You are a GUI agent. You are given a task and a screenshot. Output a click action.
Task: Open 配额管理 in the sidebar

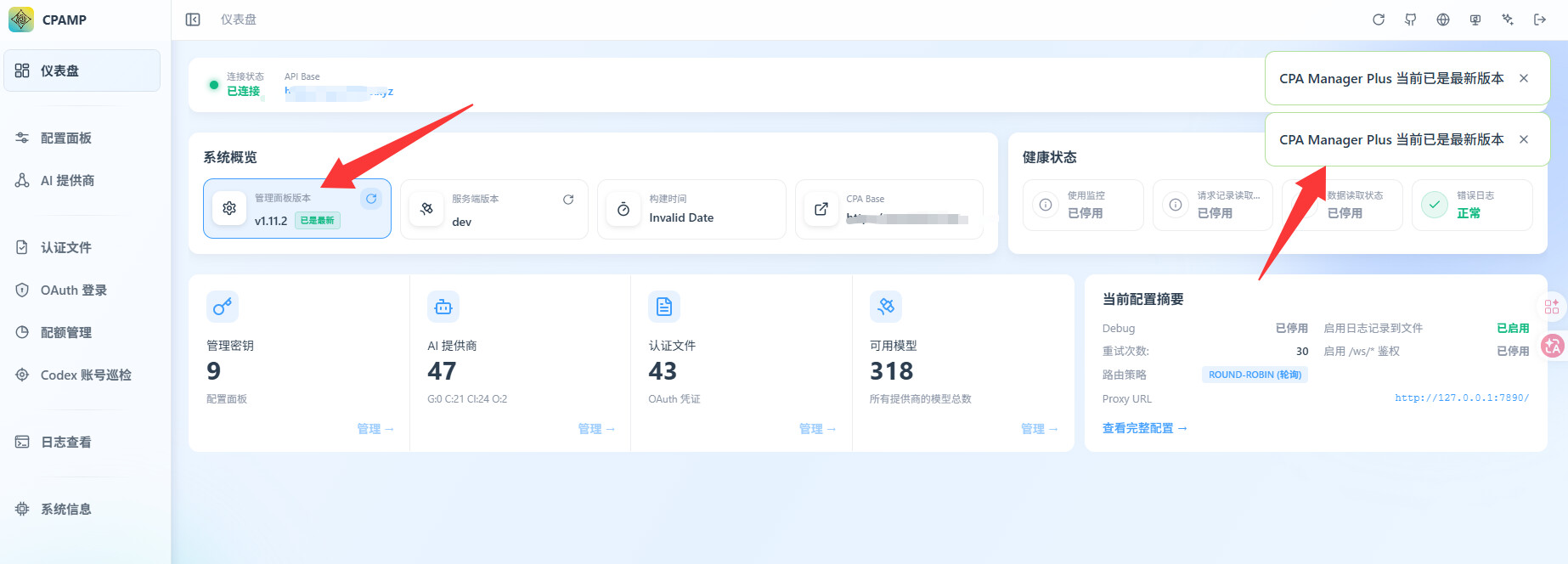82,332
